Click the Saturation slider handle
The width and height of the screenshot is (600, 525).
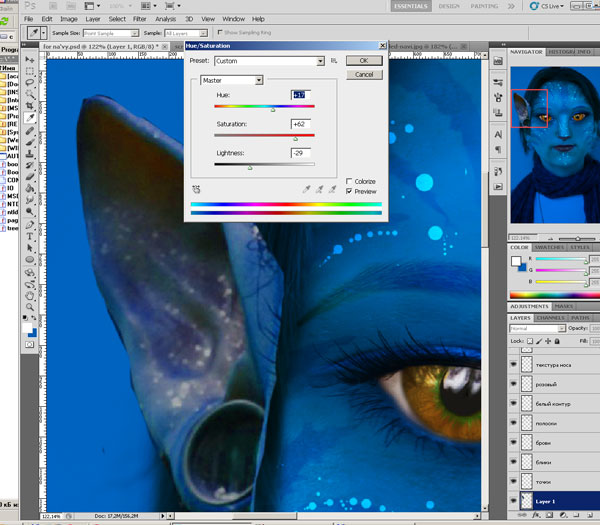[294, 139]
